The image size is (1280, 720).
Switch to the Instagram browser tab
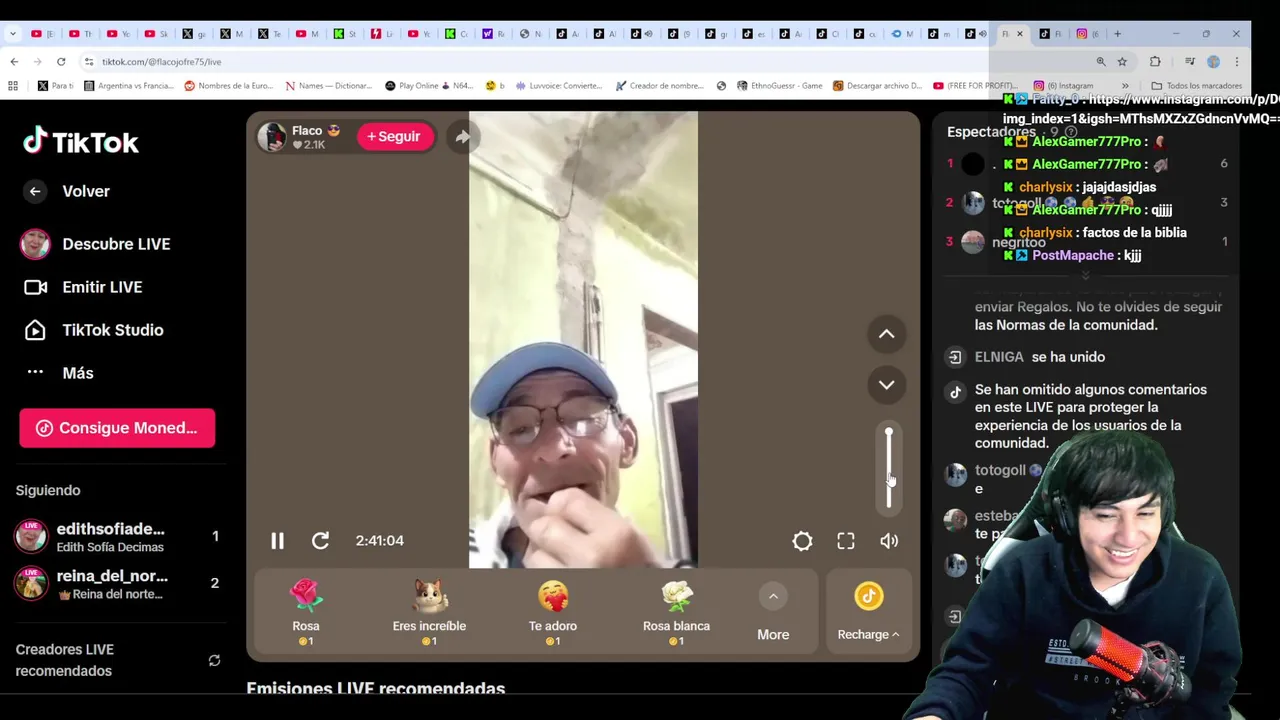click(1087, 34)
